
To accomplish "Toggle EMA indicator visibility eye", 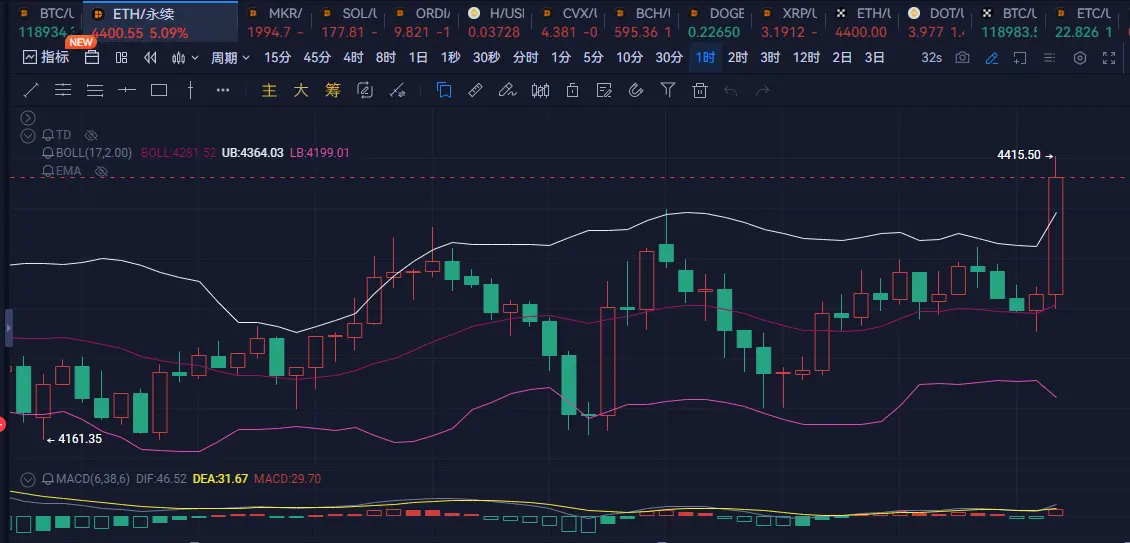I will coord(101,171).
